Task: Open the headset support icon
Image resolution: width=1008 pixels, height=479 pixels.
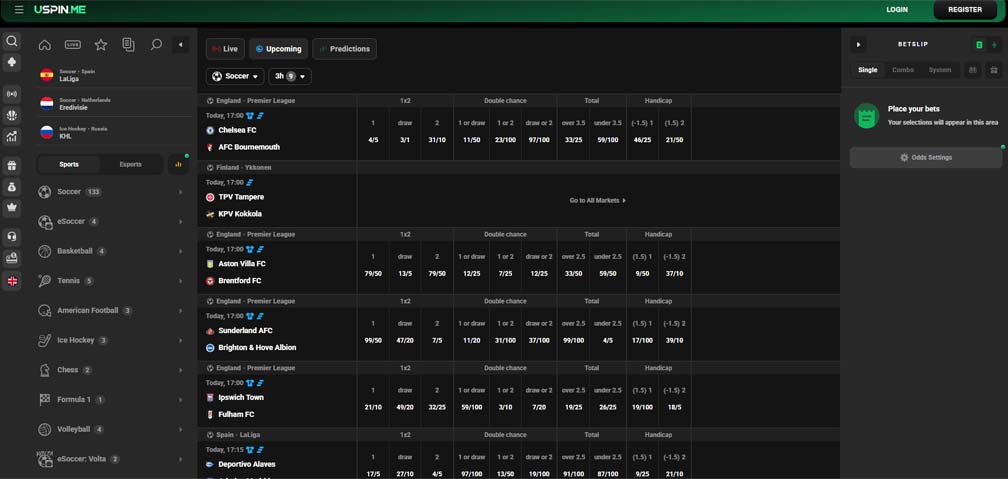Action: pos(12,237)
